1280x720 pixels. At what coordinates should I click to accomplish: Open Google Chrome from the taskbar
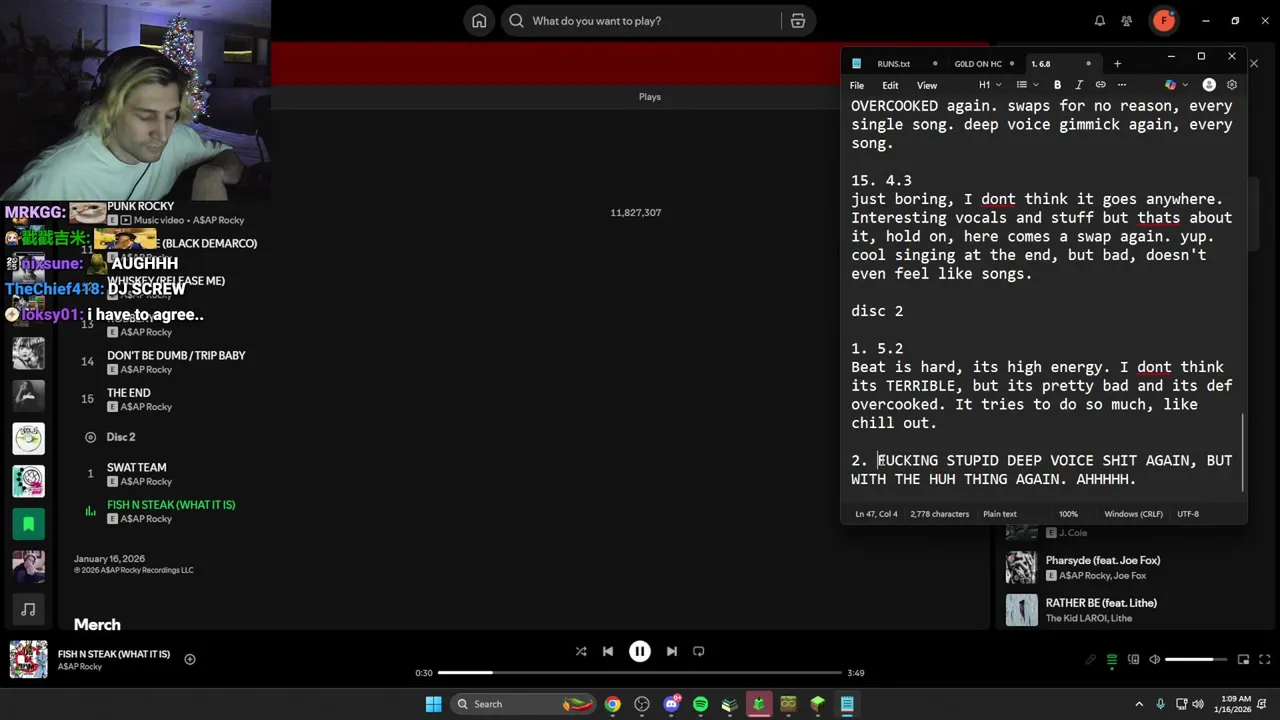pyautogui.click(x=612, y=704)
